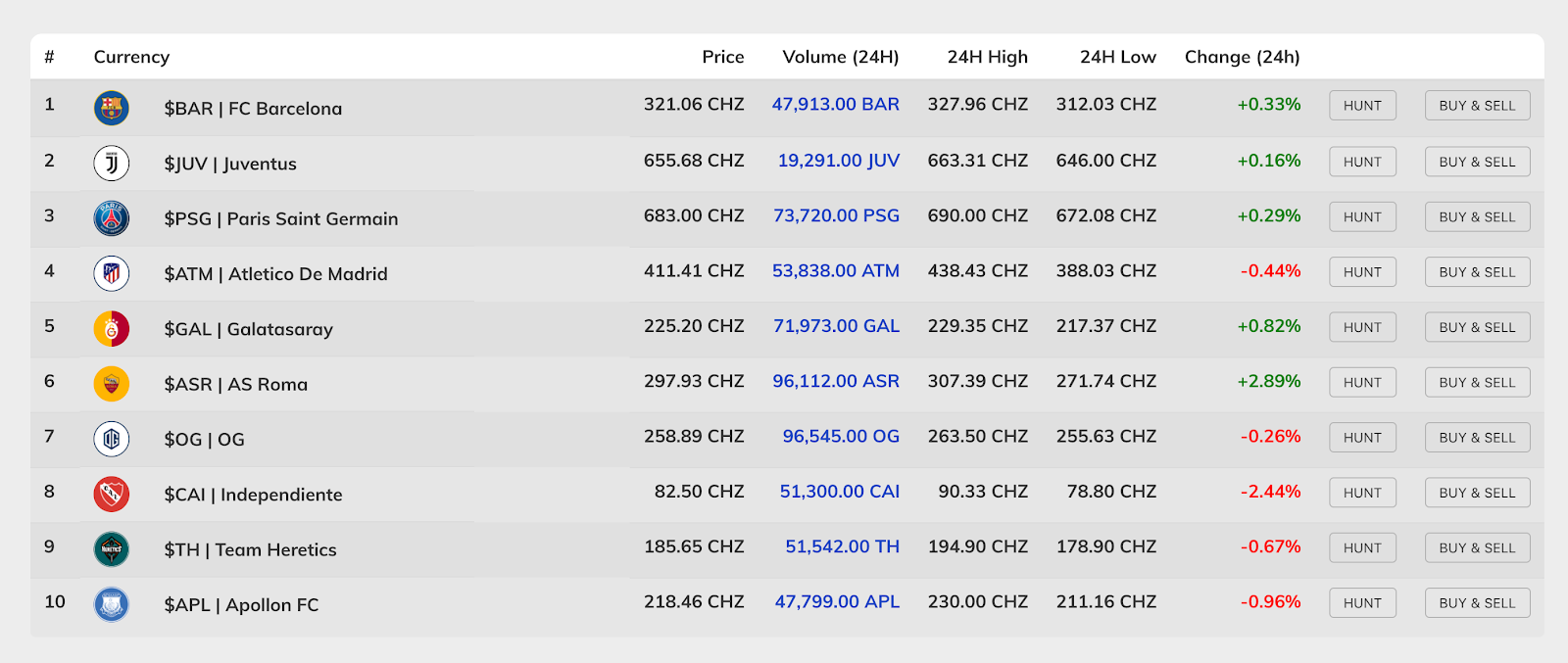Hit HUNT for the $APL row
The image size is (1568, 663).
[1362, 603]
